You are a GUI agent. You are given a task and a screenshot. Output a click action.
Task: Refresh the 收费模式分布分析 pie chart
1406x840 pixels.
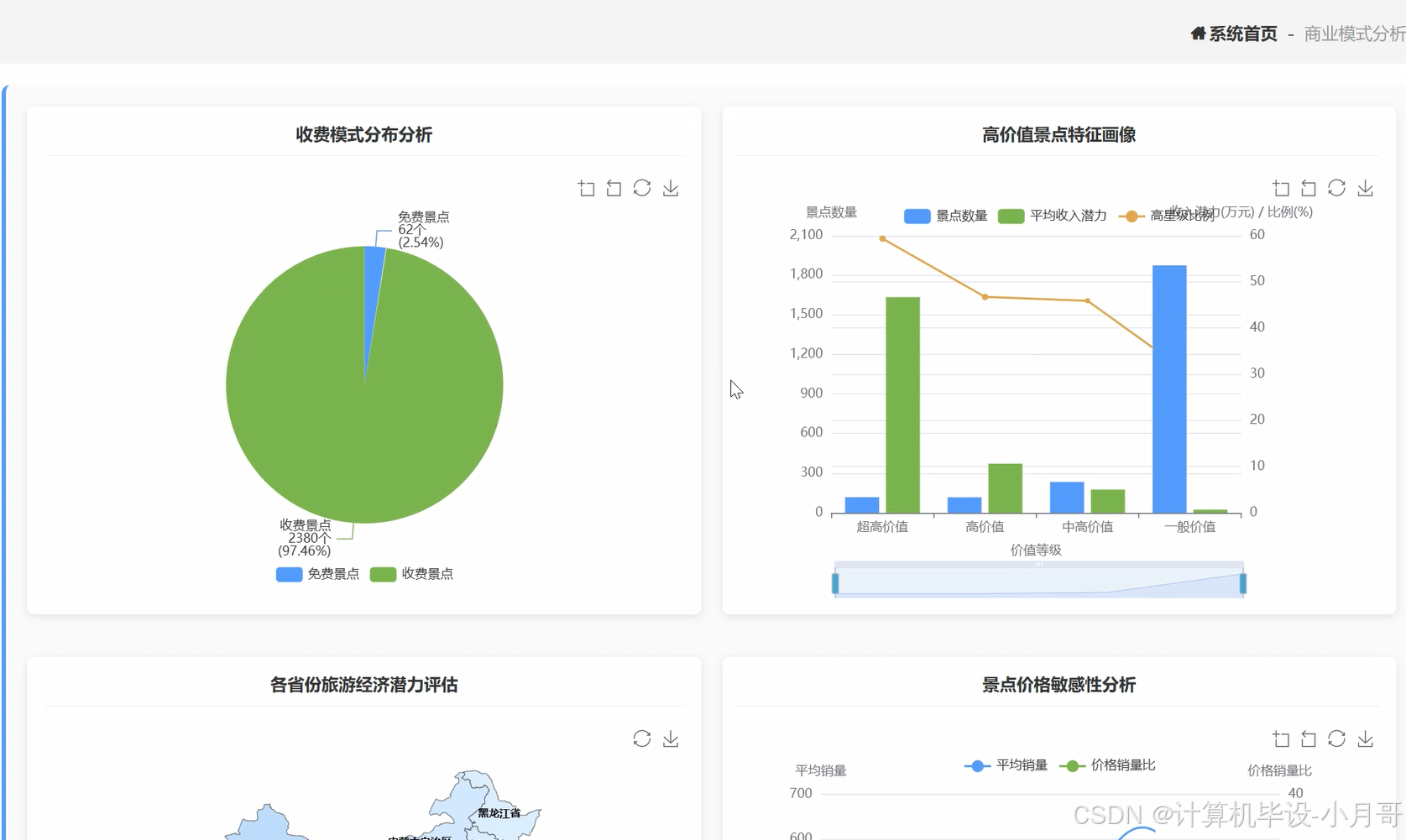(642, 188)
